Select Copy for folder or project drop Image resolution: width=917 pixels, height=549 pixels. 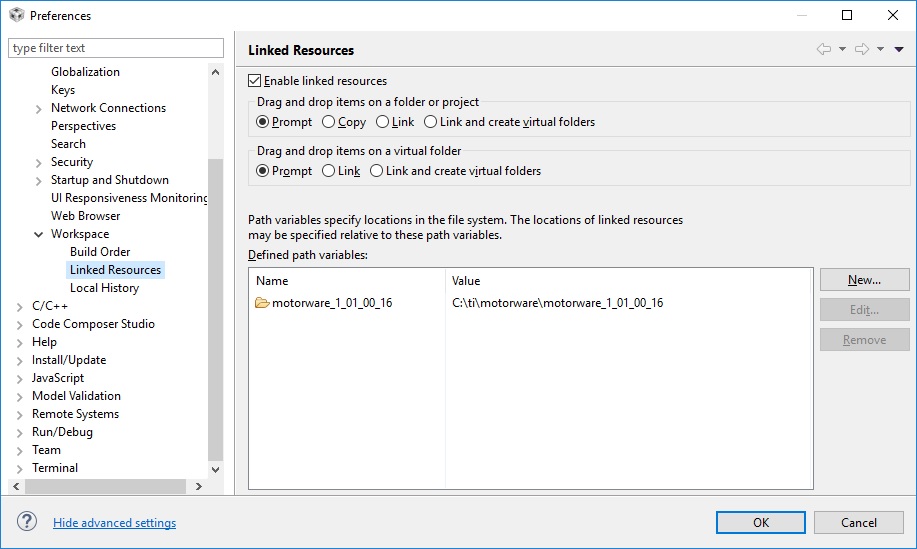329,122
